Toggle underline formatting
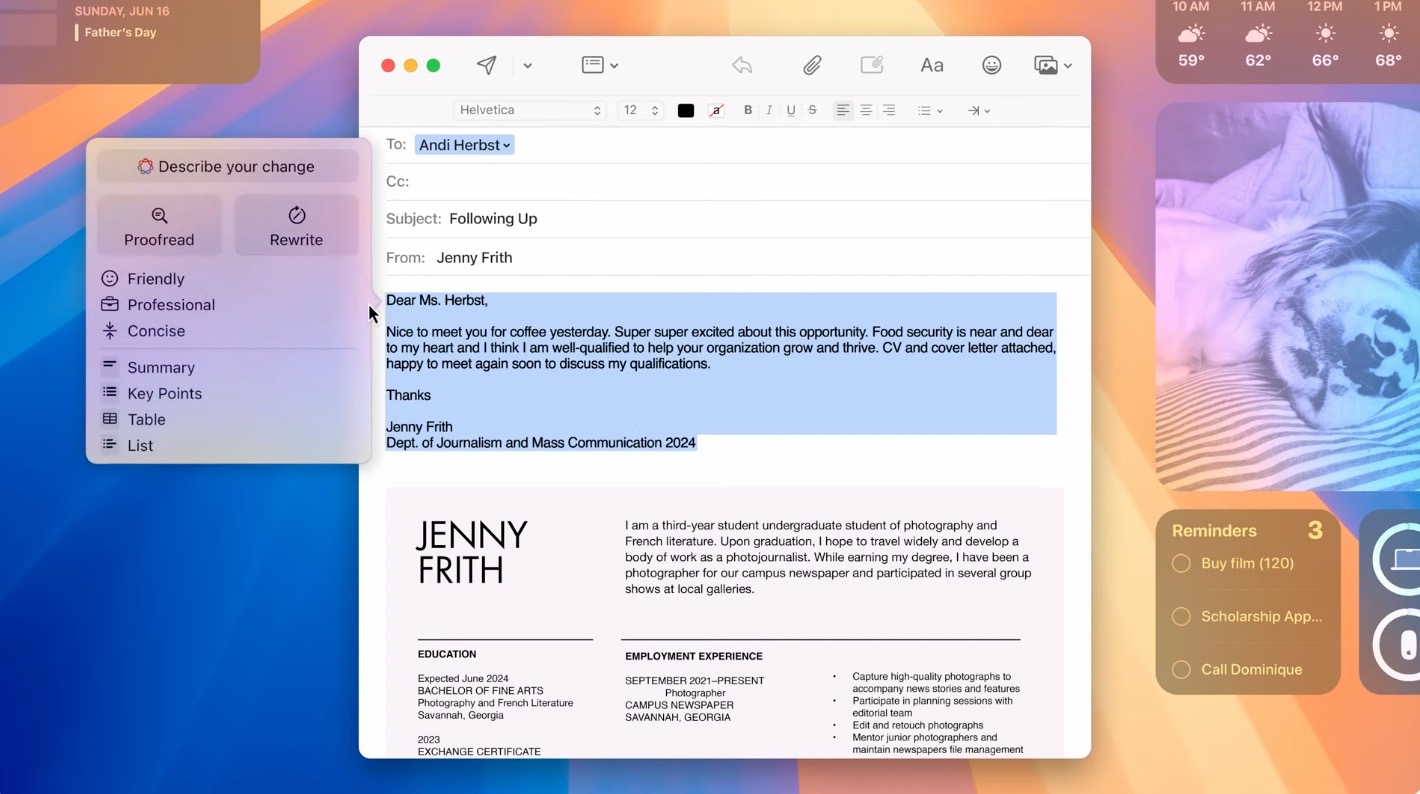Screen dimensions: 1420x794 point(790,110)
